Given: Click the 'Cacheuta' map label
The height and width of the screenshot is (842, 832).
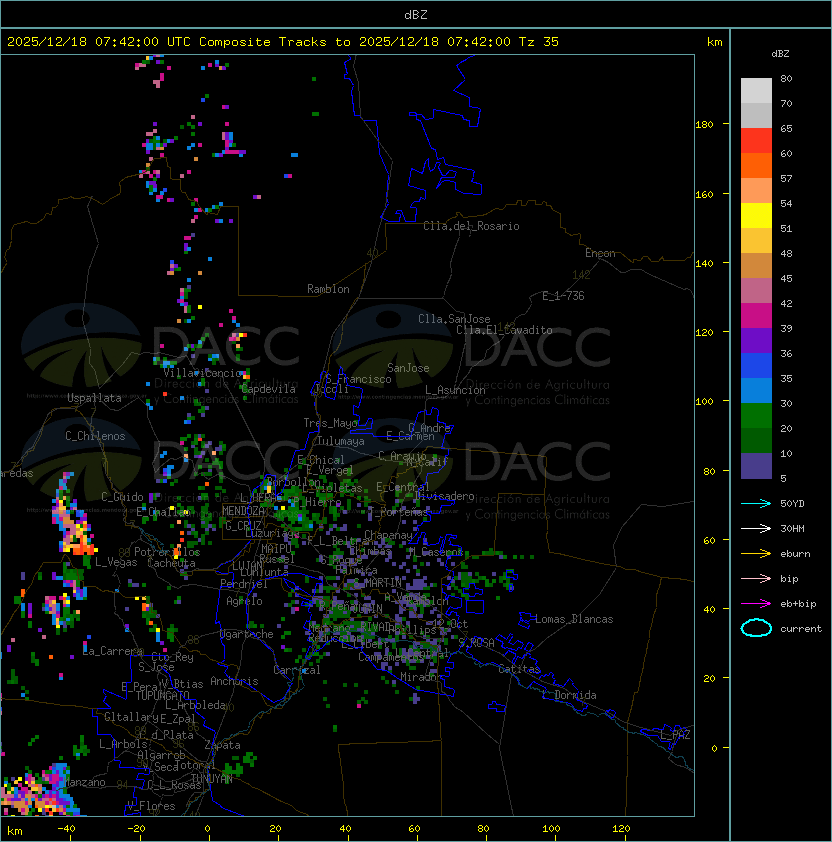Looking at the screenshot, I should 171,563.
